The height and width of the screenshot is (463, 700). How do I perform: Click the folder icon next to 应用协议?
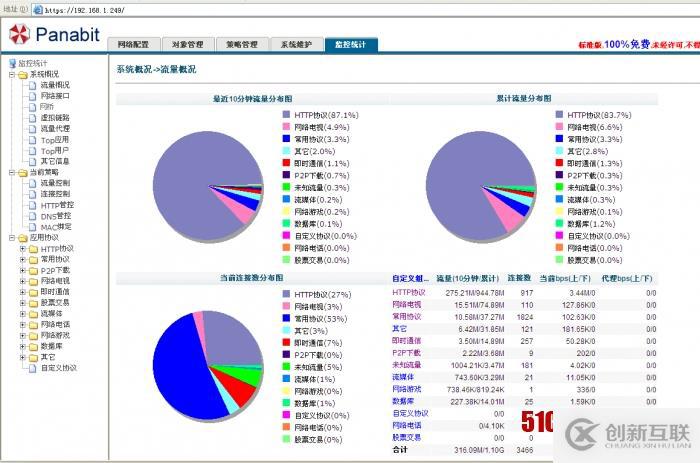[23, 238]
